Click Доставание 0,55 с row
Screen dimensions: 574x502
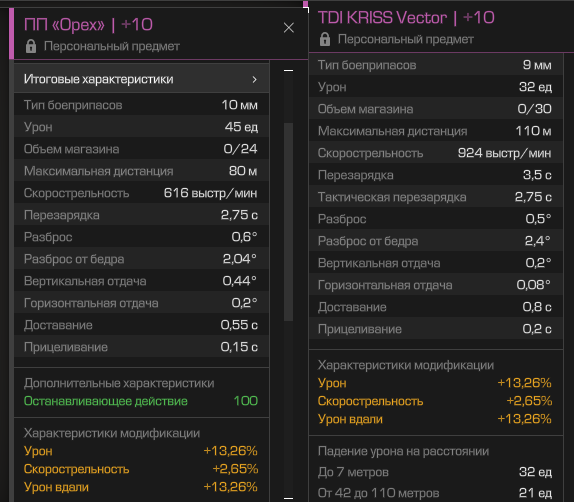click(141, 325)
